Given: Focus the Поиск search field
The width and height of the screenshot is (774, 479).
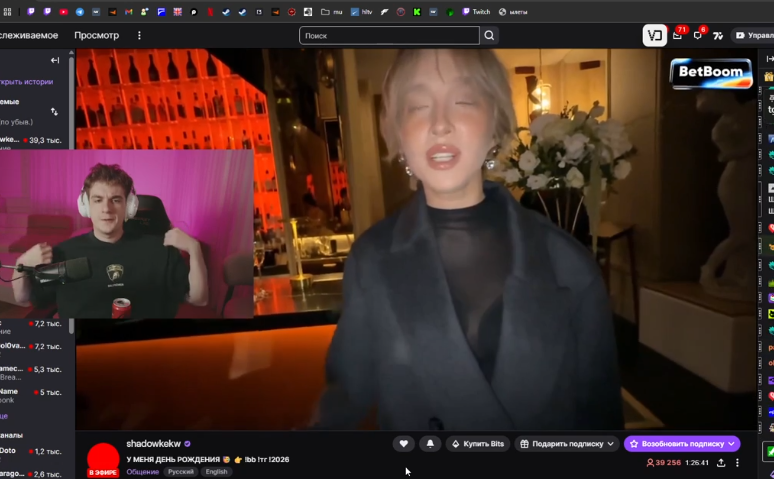Looking at the screenshot, I should [x=389, y=36].
